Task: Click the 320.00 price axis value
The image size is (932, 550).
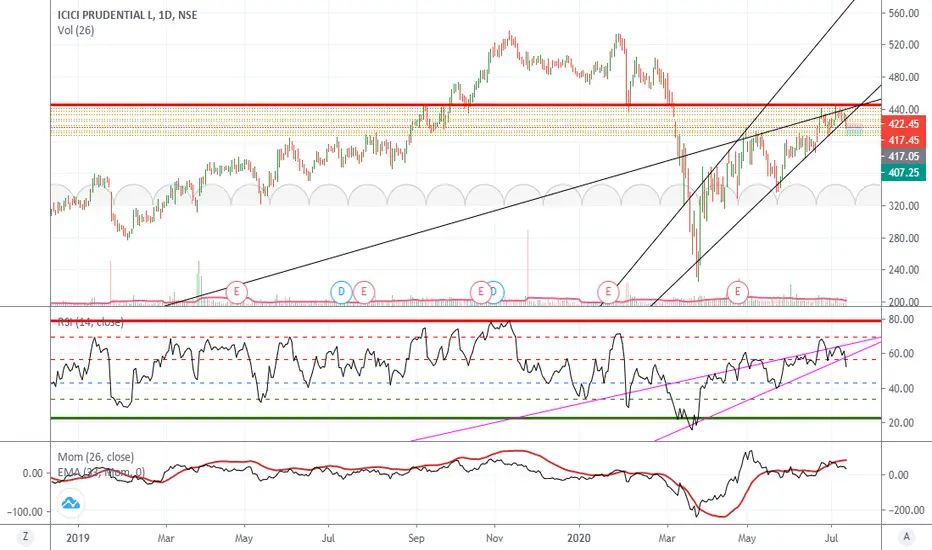Action: point(904,206)
